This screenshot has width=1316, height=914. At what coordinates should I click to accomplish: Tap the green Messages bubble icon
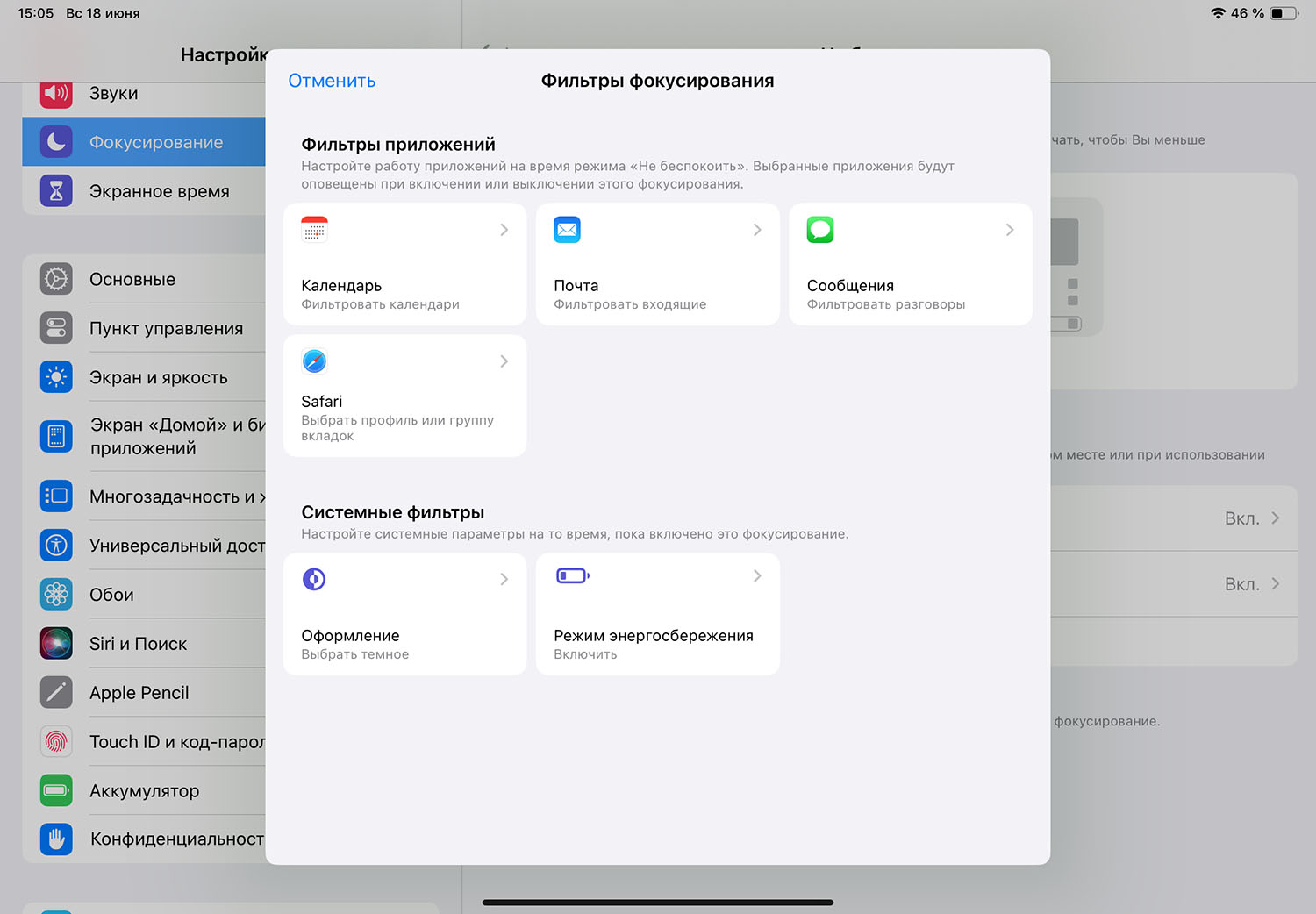820,230
